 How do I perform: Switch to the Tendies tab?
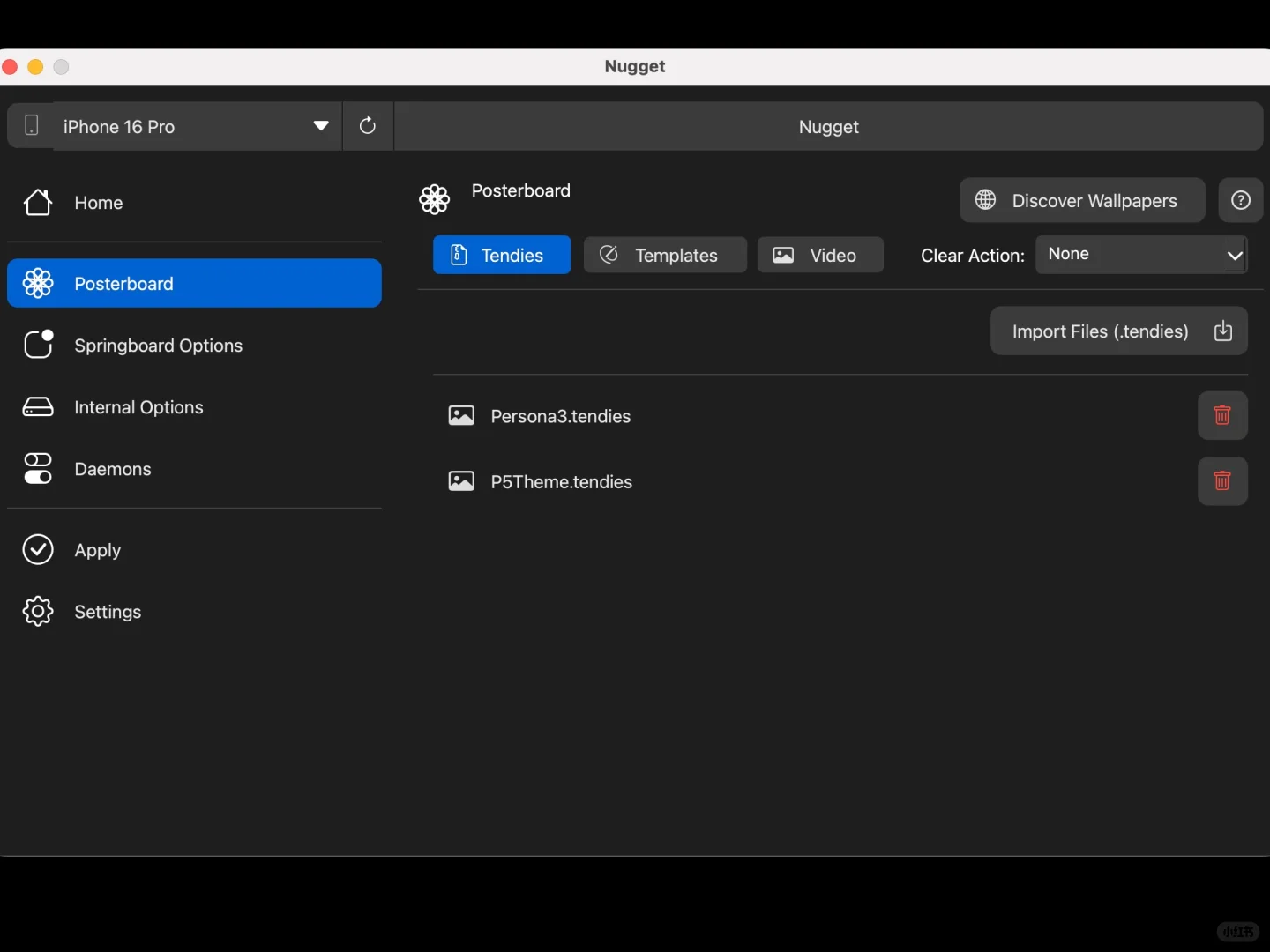[502, 255]
